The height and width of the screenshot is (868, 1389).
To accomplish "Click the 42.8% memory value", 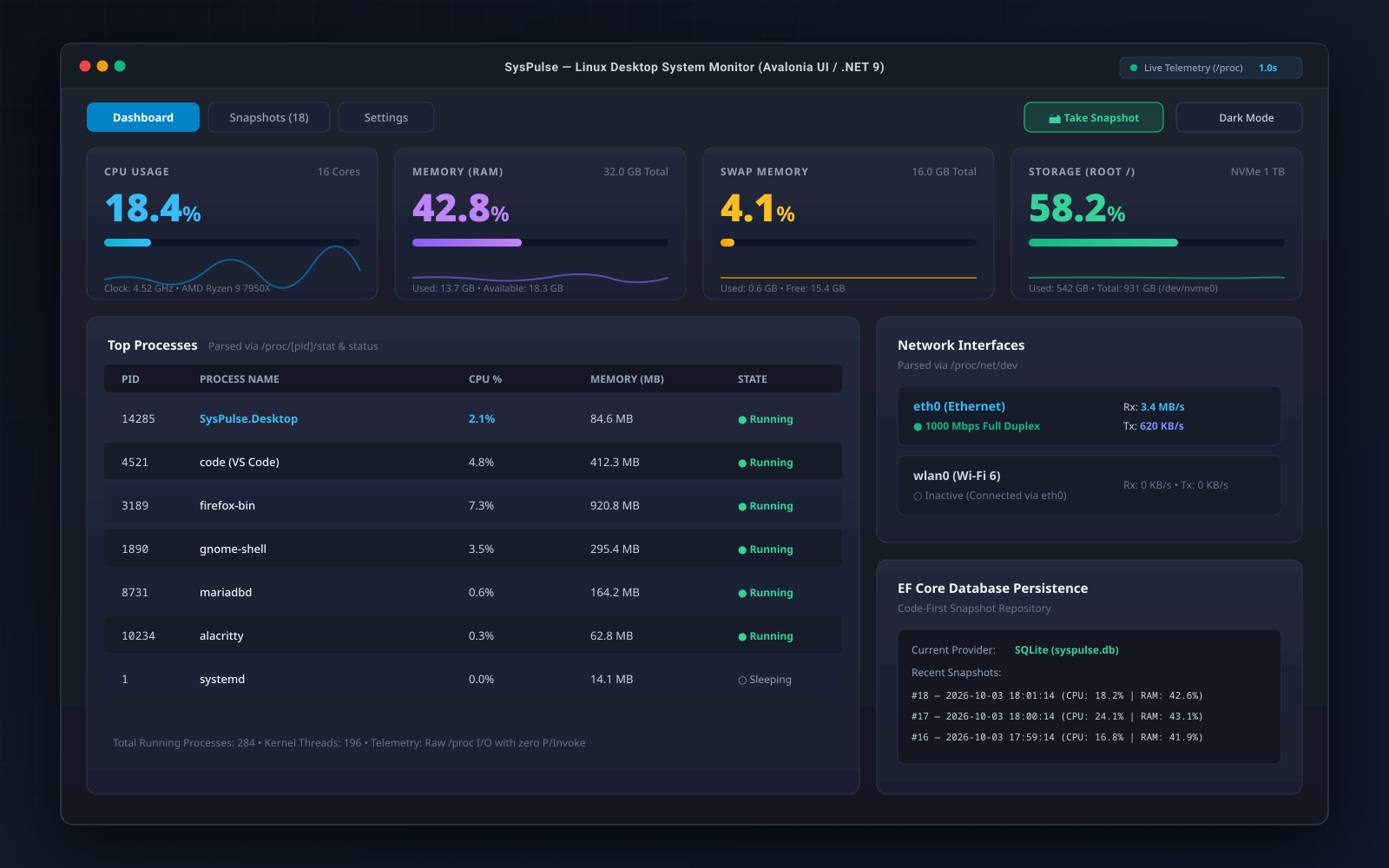I will 461,209.
